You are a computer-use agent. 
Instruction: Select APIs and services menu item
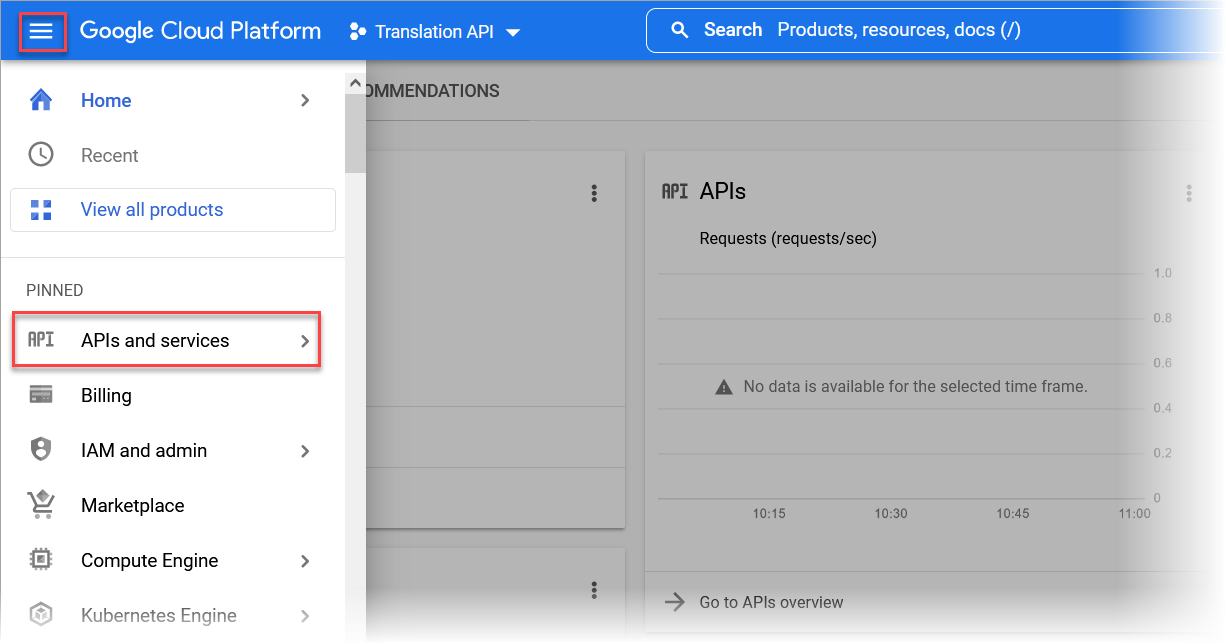click(166, 340)
